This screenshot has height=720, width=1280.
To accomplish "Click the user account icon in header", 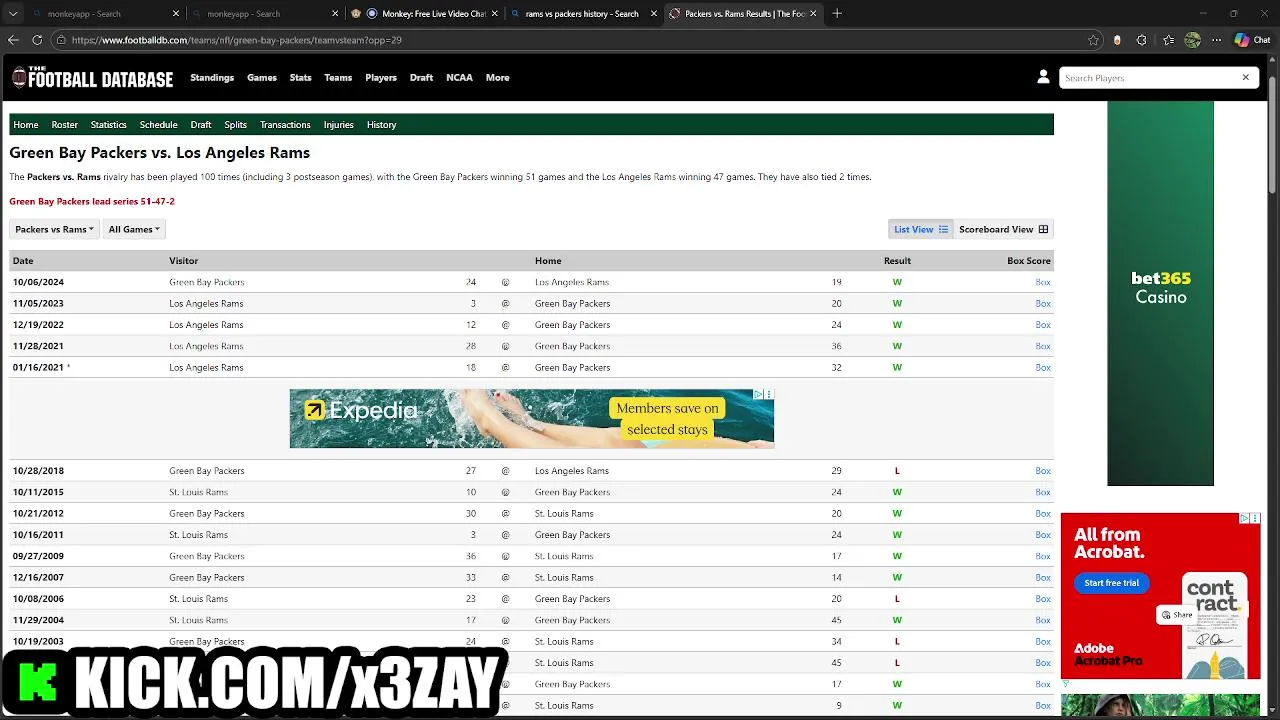I will tap(1043, 77).
